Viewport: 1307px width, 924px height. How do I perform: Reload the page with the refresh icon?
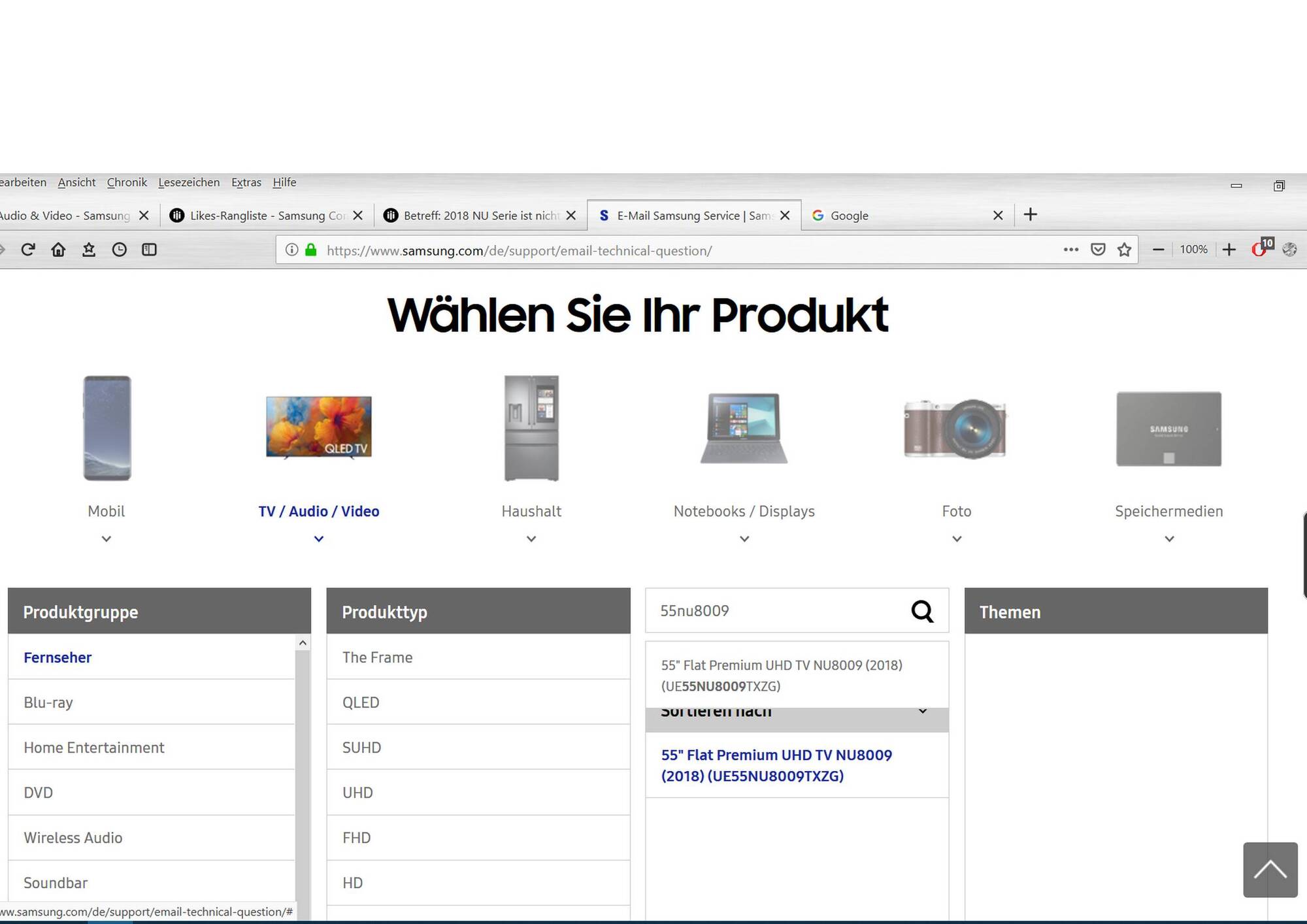click(x=27, y=250)
